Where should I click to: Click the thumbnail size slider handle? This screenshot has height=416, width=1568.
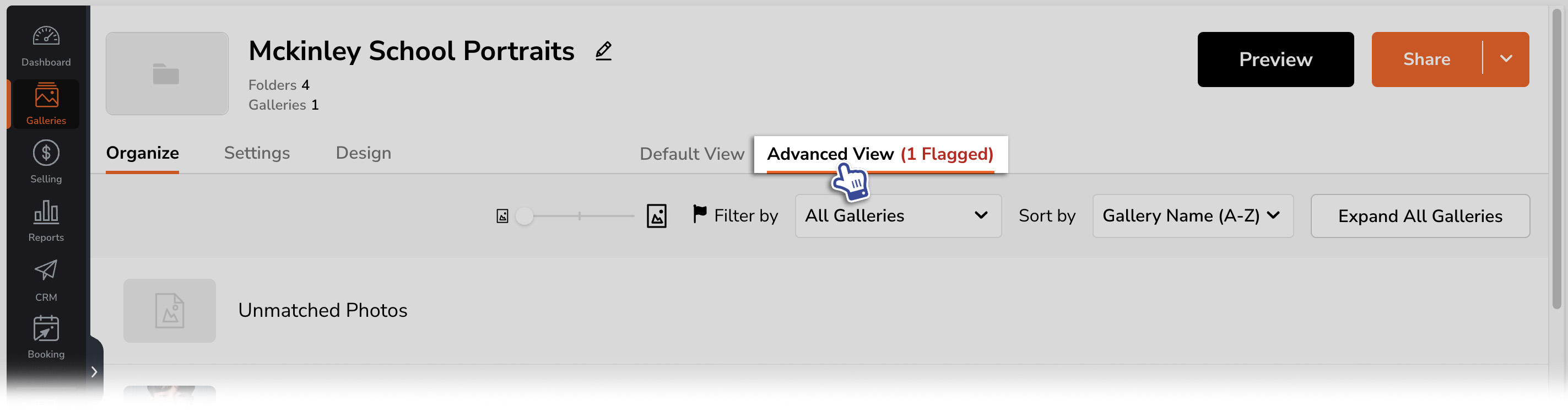point(524,216)
